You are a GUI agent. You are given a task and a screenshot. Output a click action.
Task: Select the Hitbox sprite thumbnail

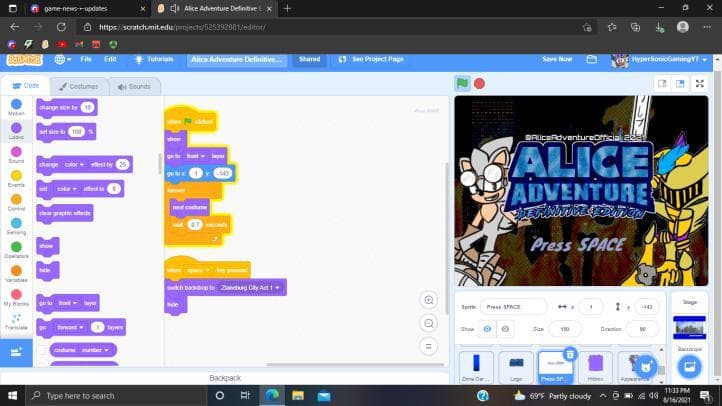click(595, 367)
